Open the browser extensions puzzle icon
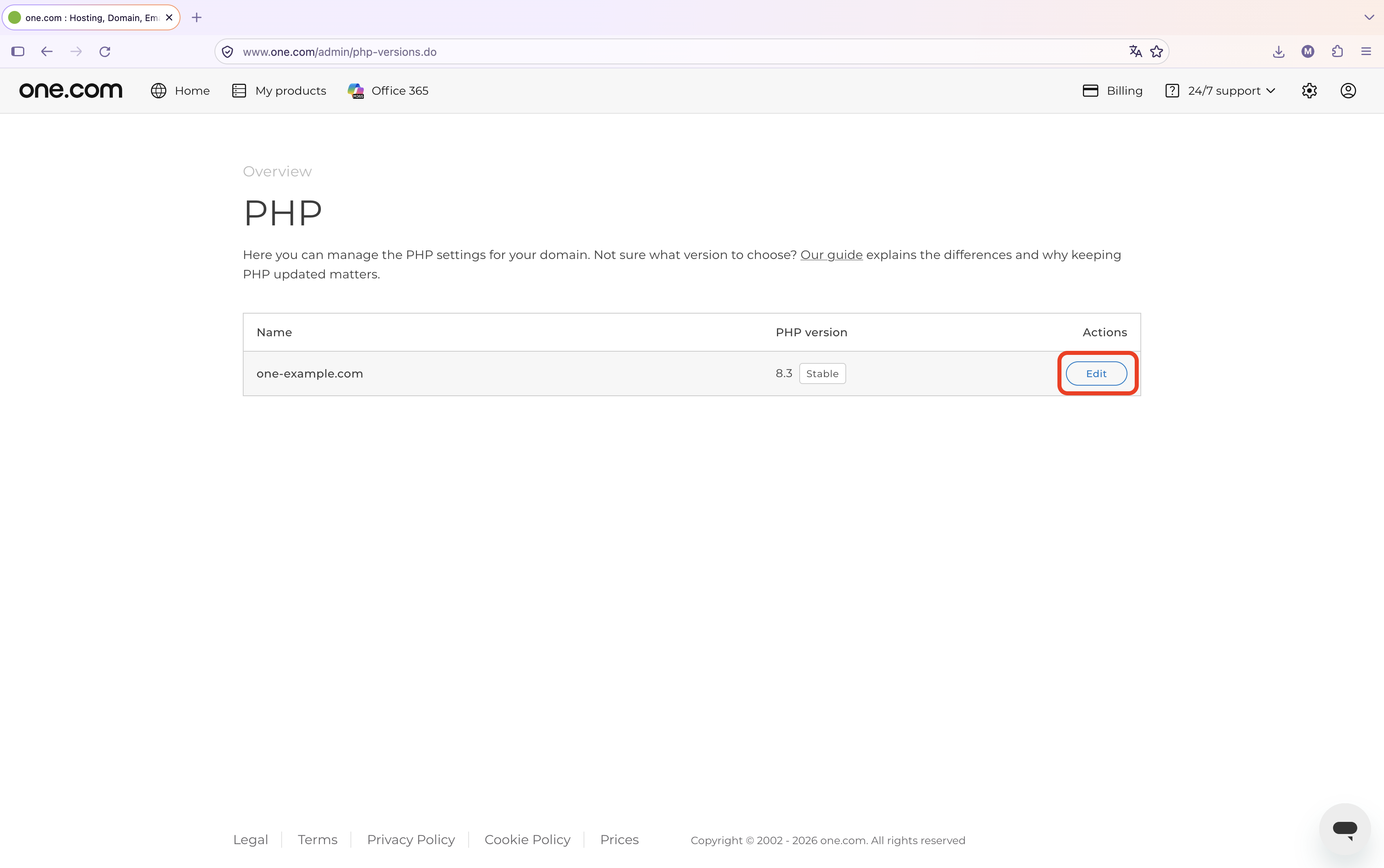 [x=1337, y=52]
